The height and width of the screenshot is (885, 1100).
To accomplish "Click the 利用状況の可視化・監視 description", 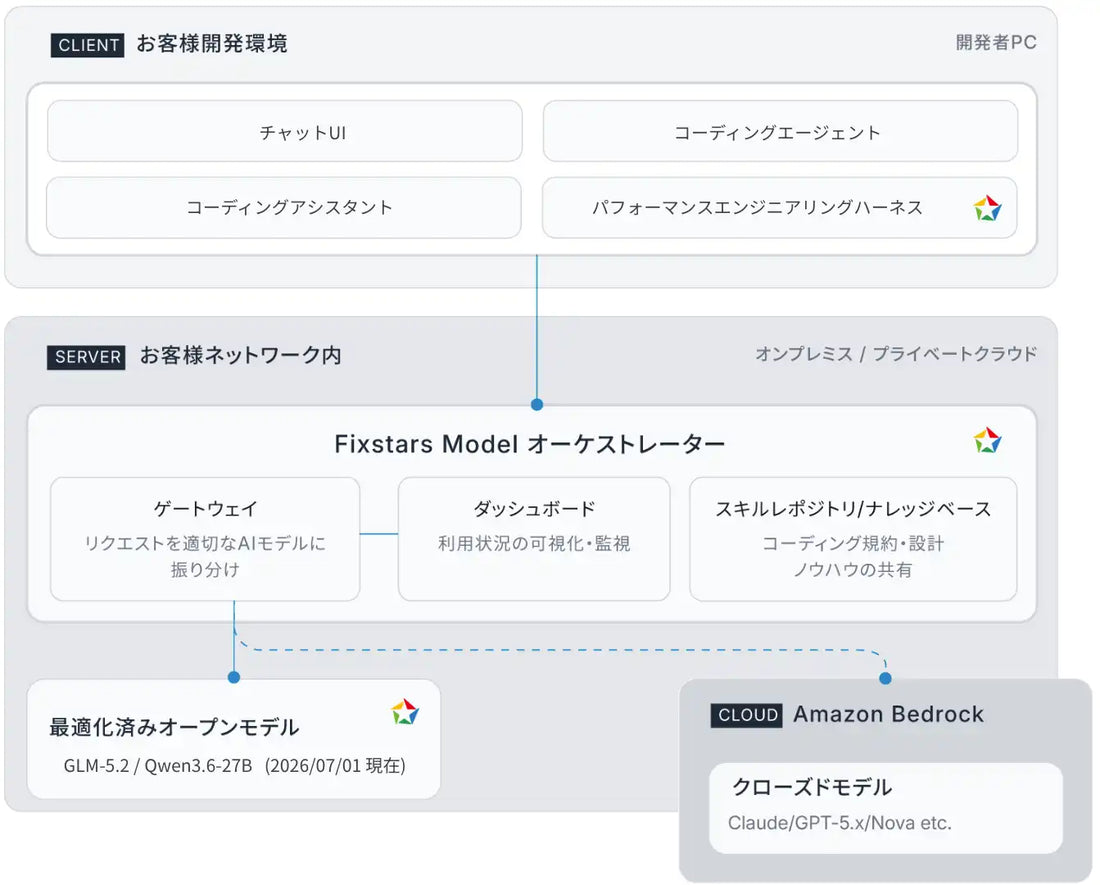I will (534, 543).
